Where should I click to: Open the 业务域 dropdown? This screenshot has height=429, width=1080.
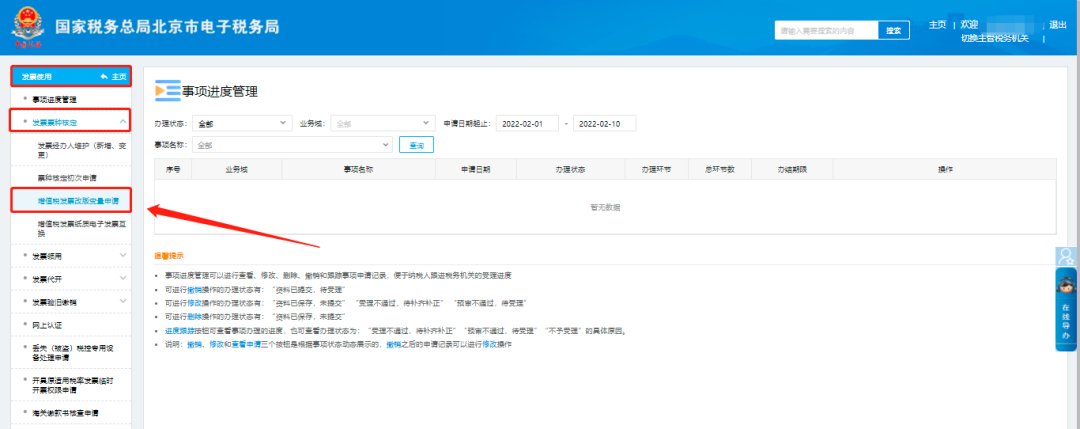383,124
